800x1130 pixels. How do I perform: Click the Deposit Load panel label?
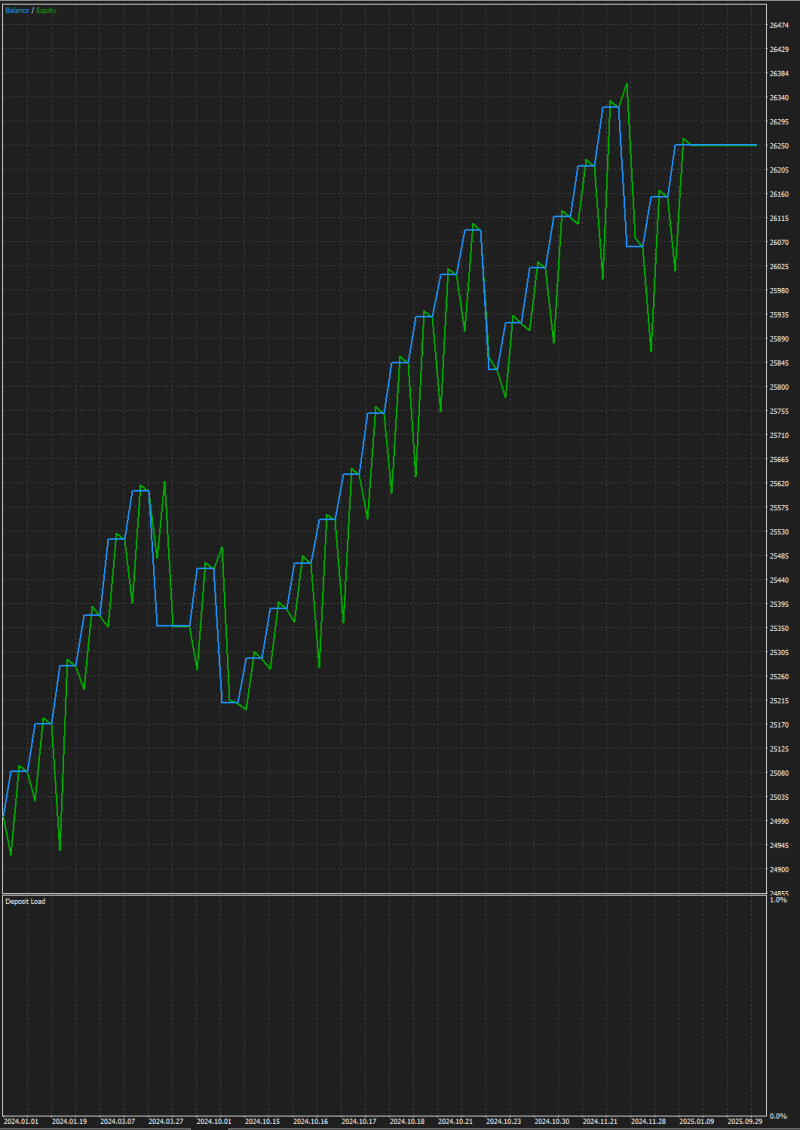point(25,901)
